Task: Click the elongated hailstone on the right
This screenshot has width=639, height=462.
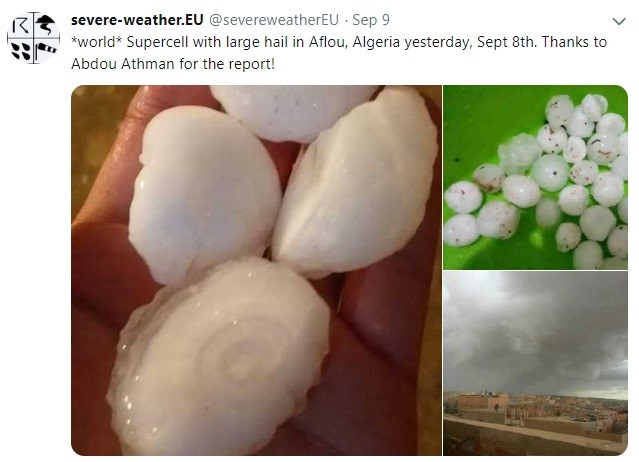Action: tap(354, 182)
